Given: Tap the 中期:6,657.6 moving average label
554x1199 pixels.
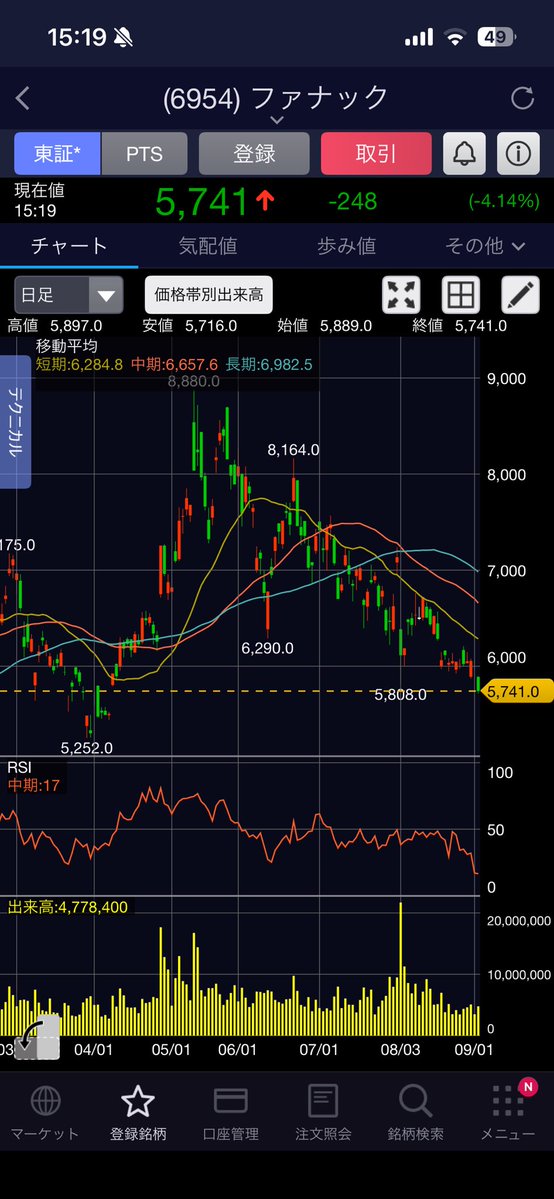Looking at the screenshot, I should click(x=174, y=365).
